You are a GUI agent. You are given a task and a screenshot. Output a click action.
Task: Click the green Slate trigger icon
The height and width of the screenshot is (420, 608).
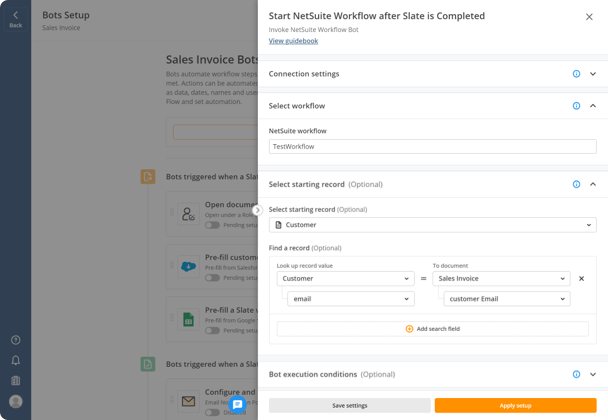pos(148,364)
